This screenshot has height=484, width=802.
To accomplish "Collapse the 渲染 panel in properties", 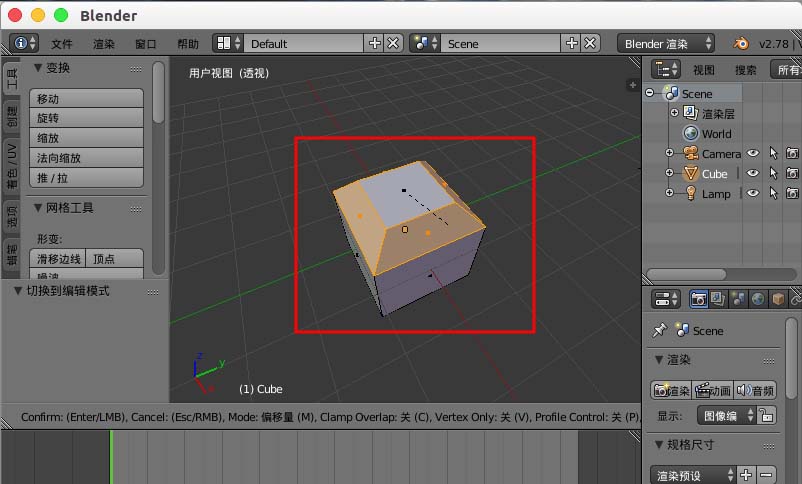I will 659,360.
